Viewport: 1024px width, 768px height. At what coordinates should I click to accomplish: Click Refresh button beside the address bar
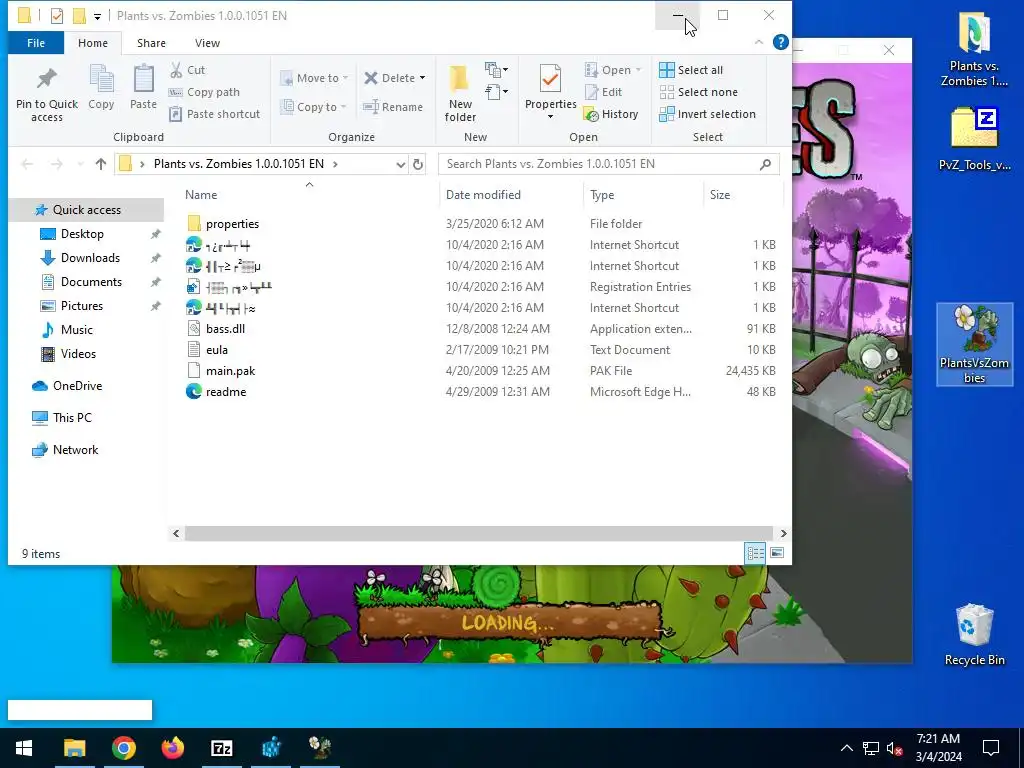[x=418, y=164]
